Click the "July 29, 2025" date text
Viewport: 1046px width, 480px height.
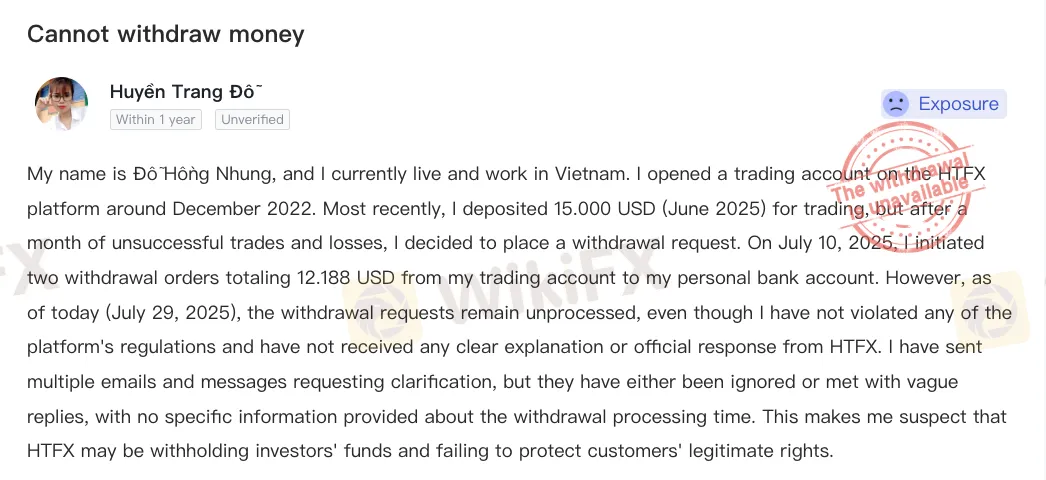(172, 313)
